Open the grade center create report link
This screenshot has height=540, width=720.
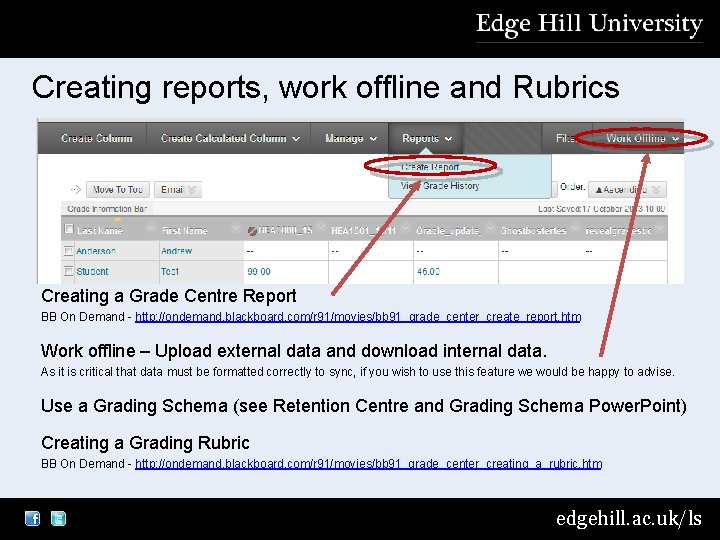[x=358, y=317]
